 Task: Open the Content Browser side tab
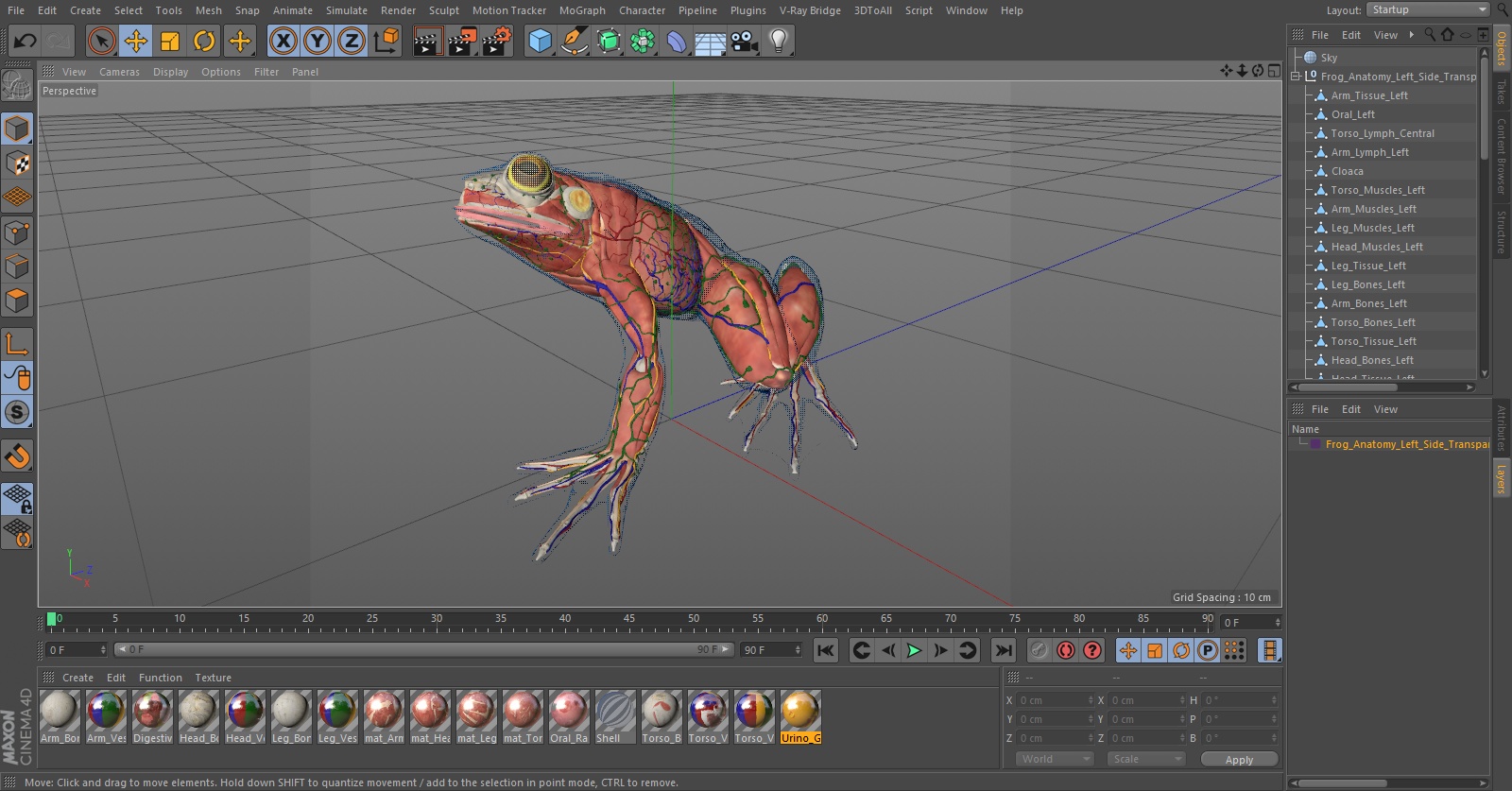coord(1501,156)
